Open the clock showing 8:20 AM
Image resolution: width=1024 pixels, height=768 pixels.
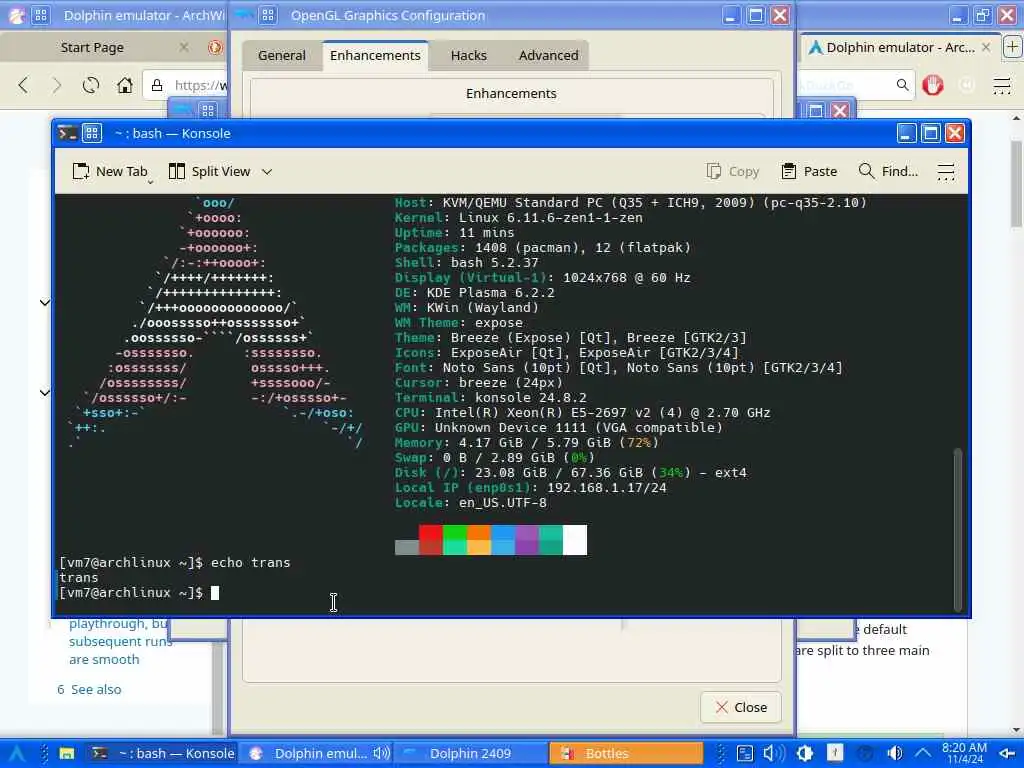964,754
